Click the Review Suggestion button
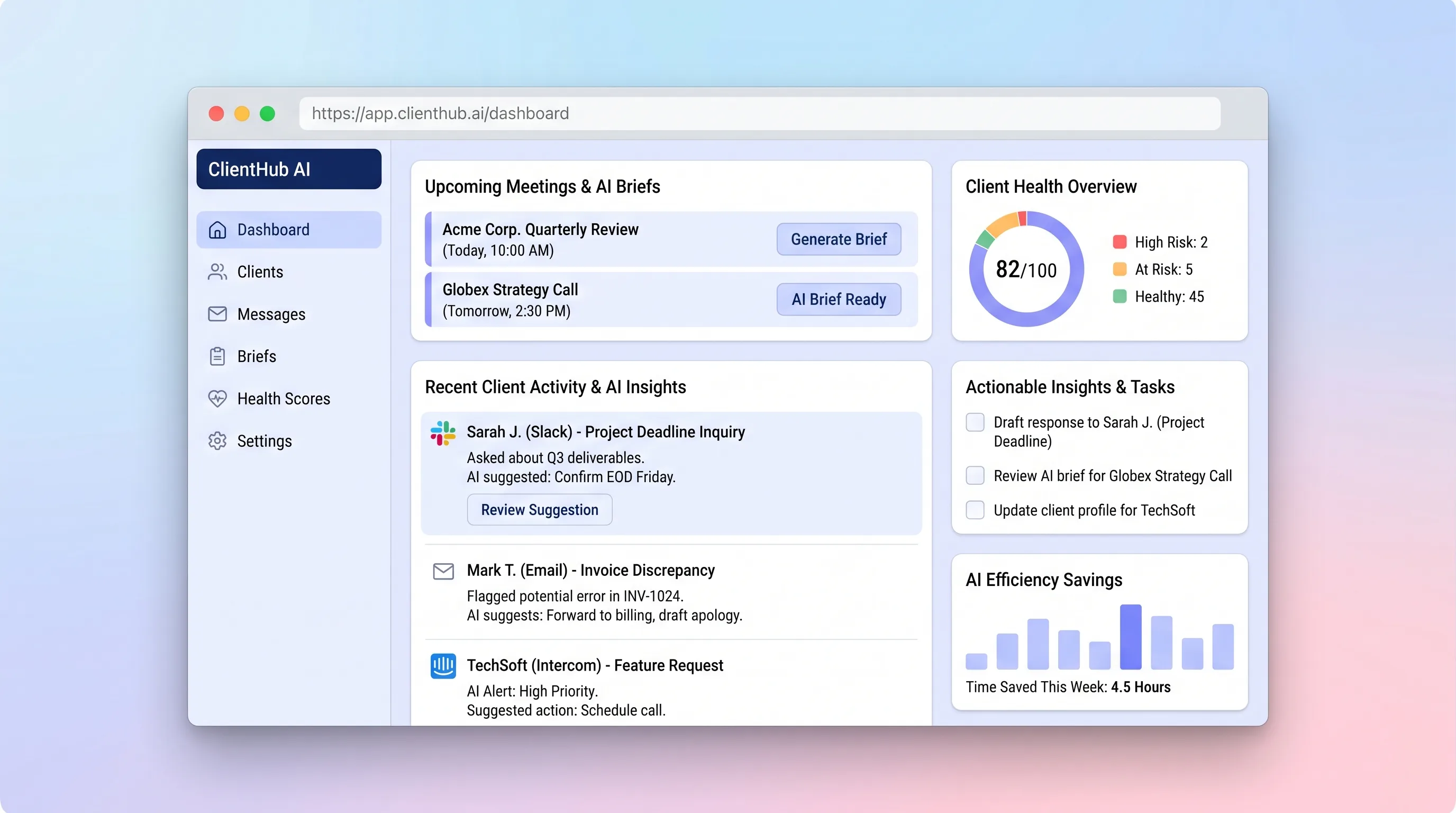Viewport: 1456px width, 813px height. pos(539,509)
